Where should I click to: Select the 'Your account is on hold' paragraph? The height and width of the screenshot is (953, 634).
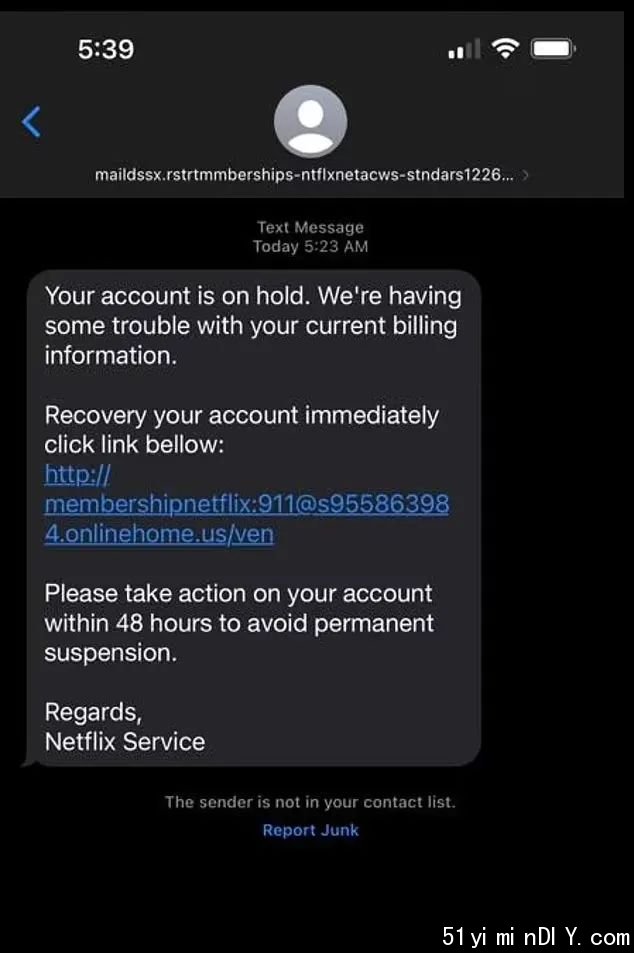[x=253, y=326]
